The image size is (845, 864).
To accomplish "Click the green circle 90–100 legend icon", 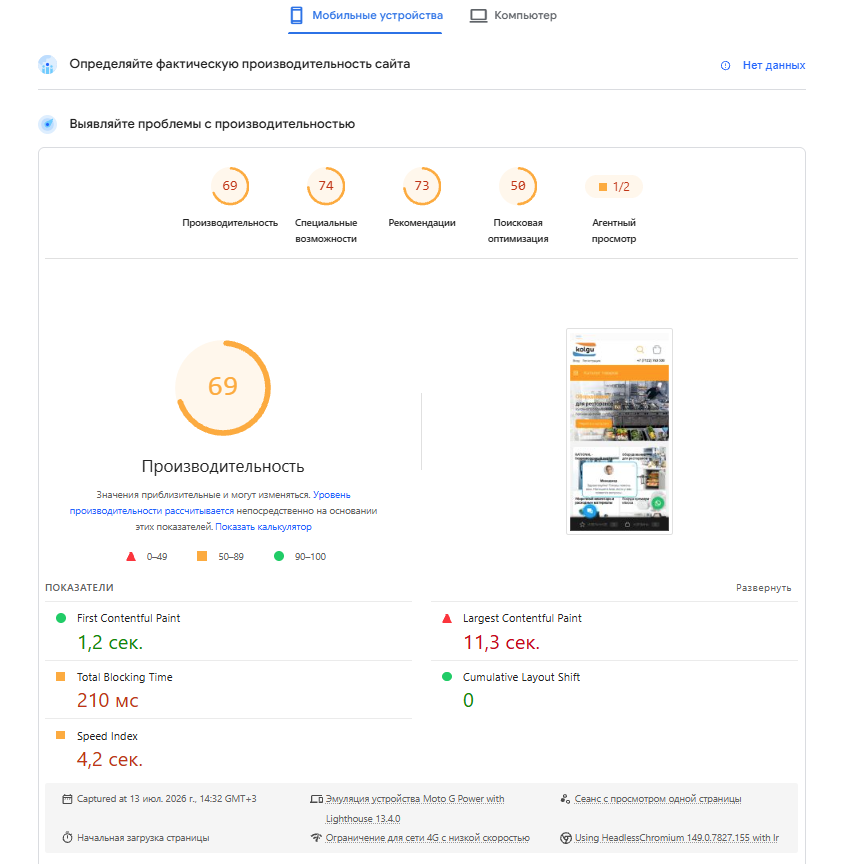I will pos(279,556).
